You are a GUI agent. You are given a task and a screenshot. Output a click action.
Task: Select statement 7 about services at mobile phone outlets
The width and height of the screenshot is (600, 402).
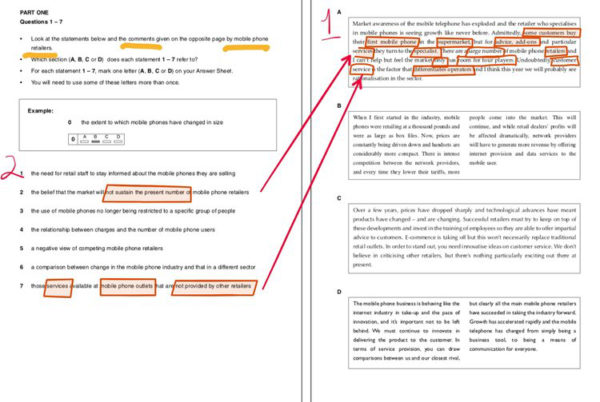pos(141,286)
